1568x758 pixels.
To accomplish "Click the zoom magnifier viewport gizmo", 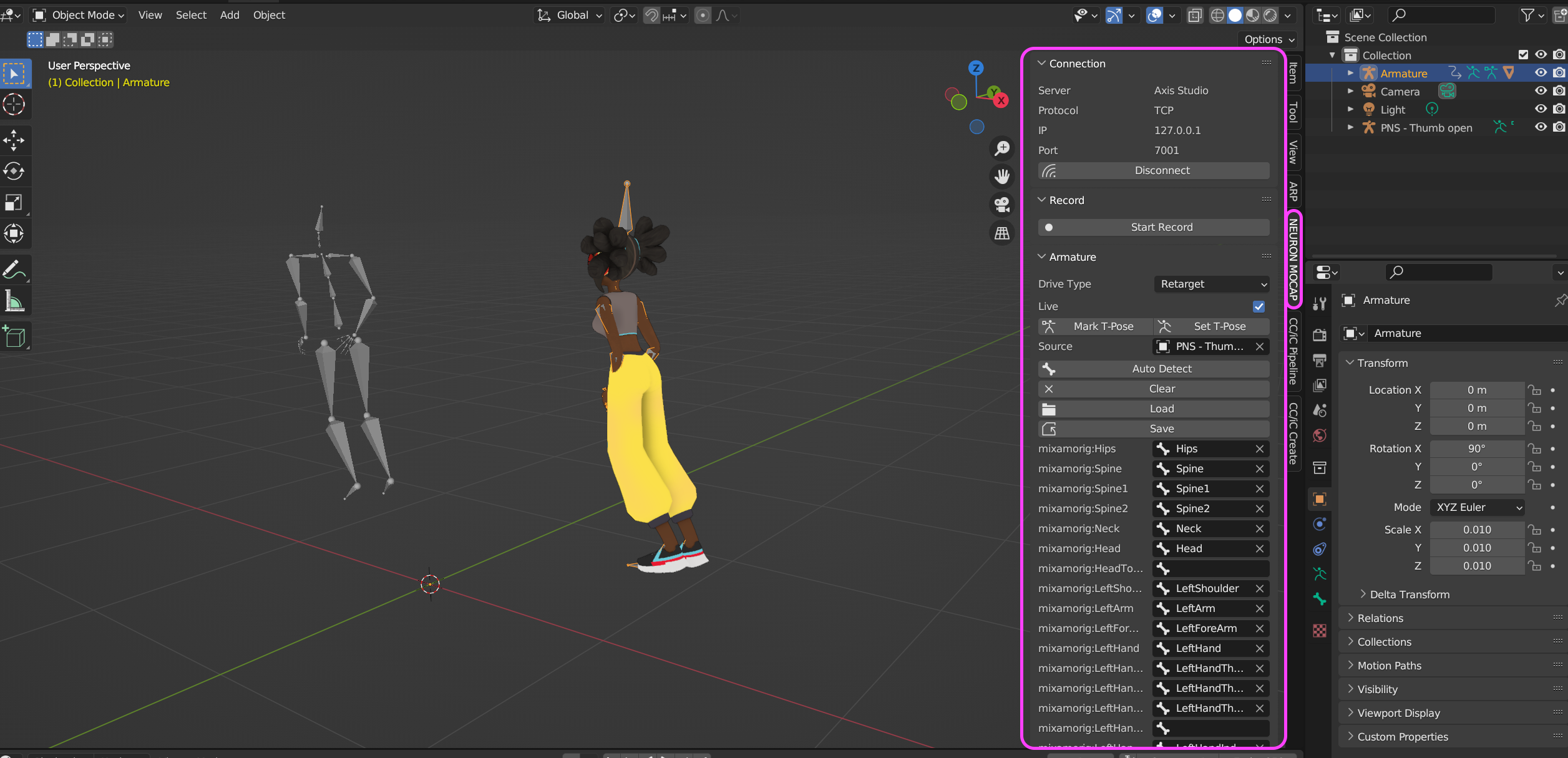I will pyautogui.click(x=1002, y=148).
